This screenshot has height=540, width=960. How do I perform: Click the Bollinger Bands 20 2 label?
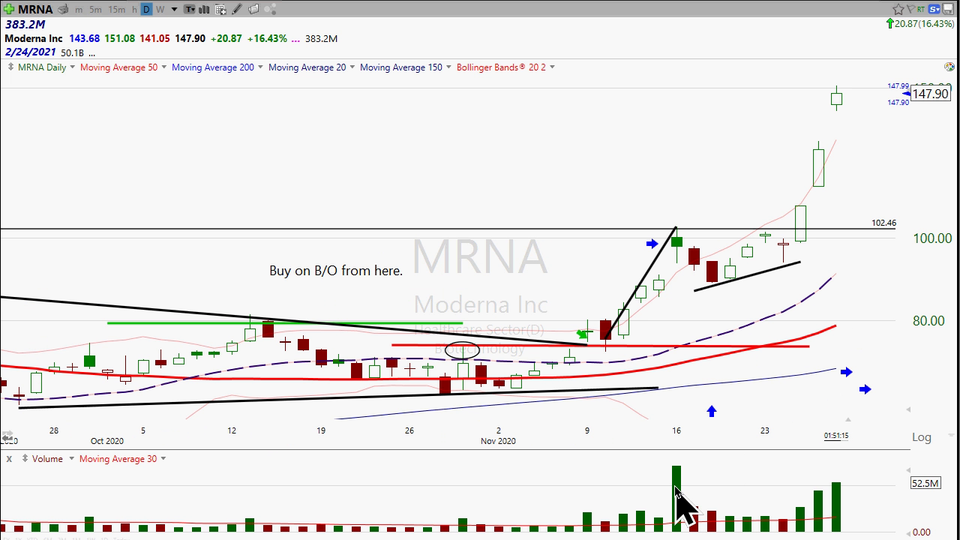pyautogui.click(x=501, y=67)
